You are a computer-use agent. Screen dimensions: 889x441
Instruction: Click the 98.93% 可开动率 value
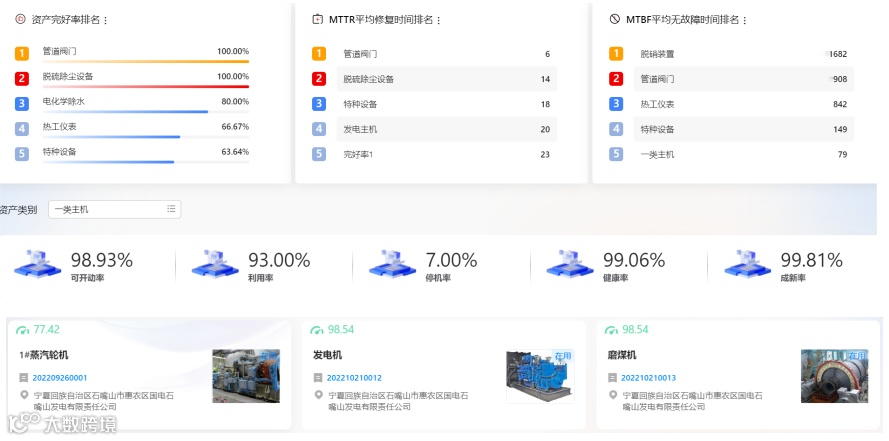pyautogui.click(x=101, y=260)
